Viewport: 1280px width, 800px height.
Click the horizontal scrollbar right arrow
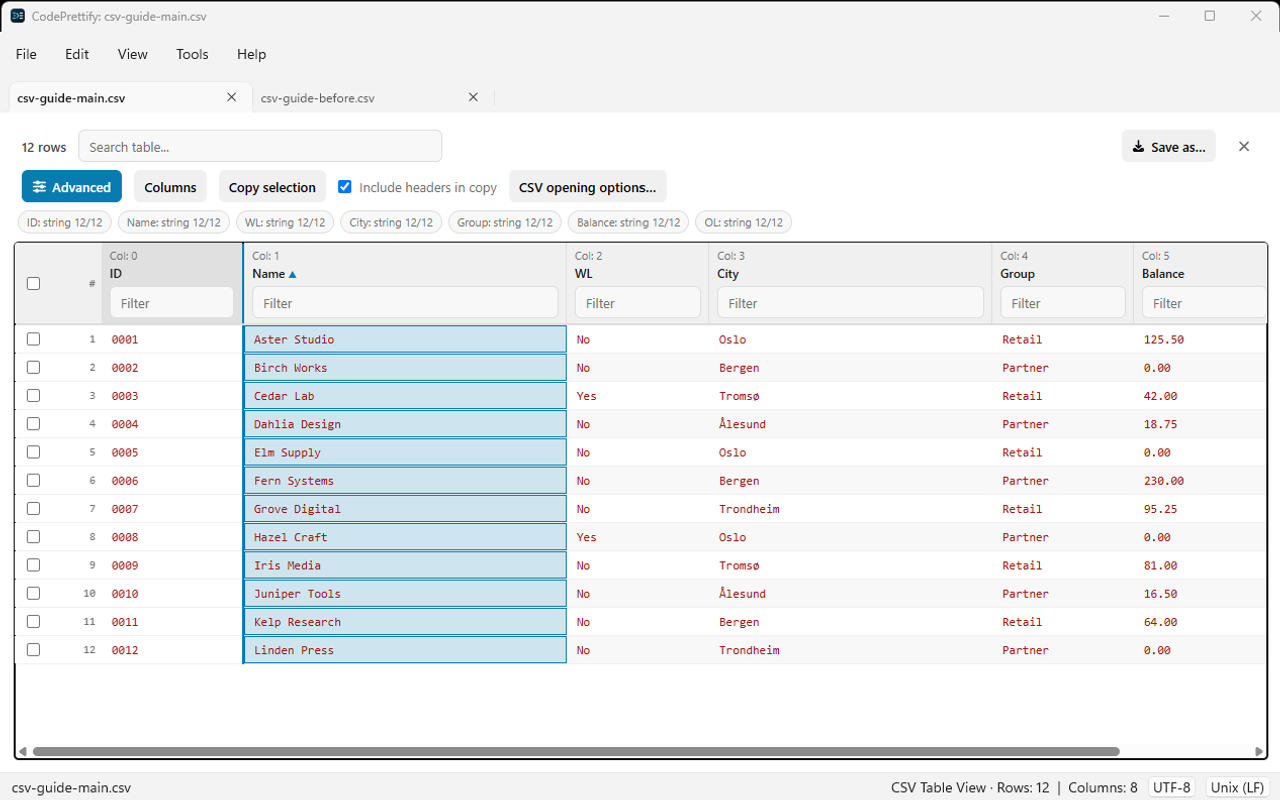[x=1260, y=751]
